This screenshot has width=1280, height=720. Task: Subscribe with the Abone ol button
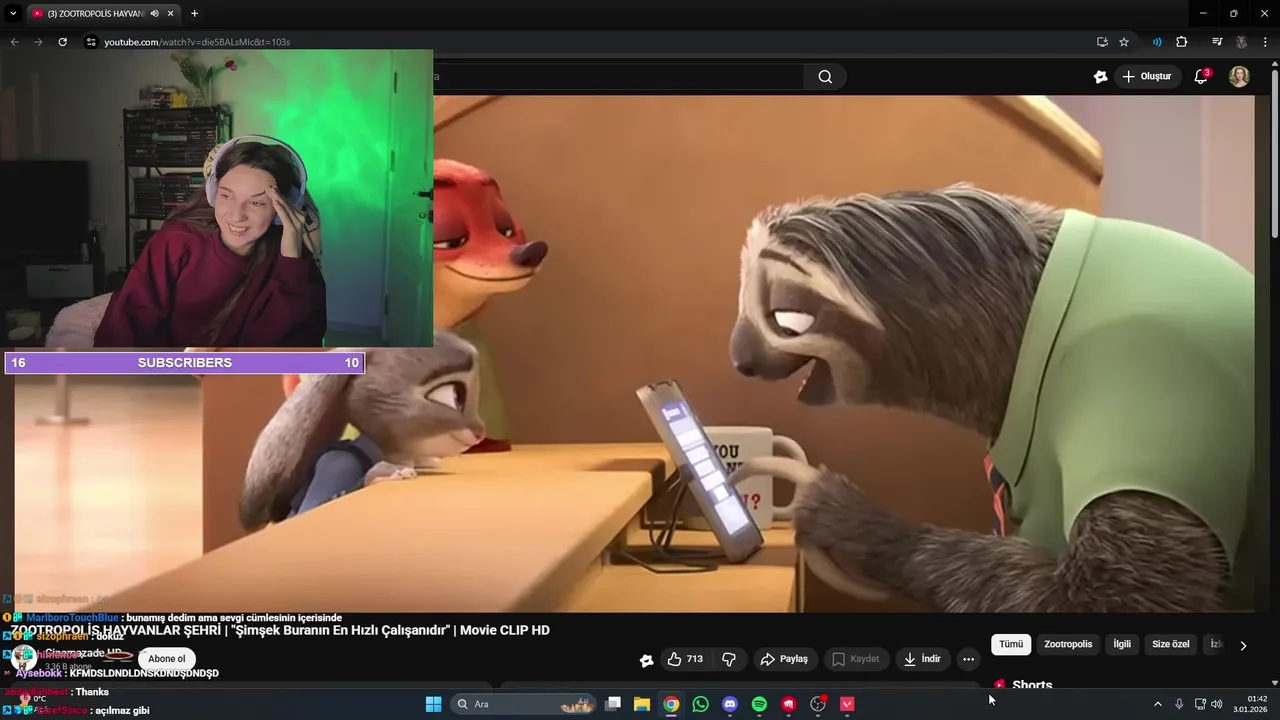(167, 658)
